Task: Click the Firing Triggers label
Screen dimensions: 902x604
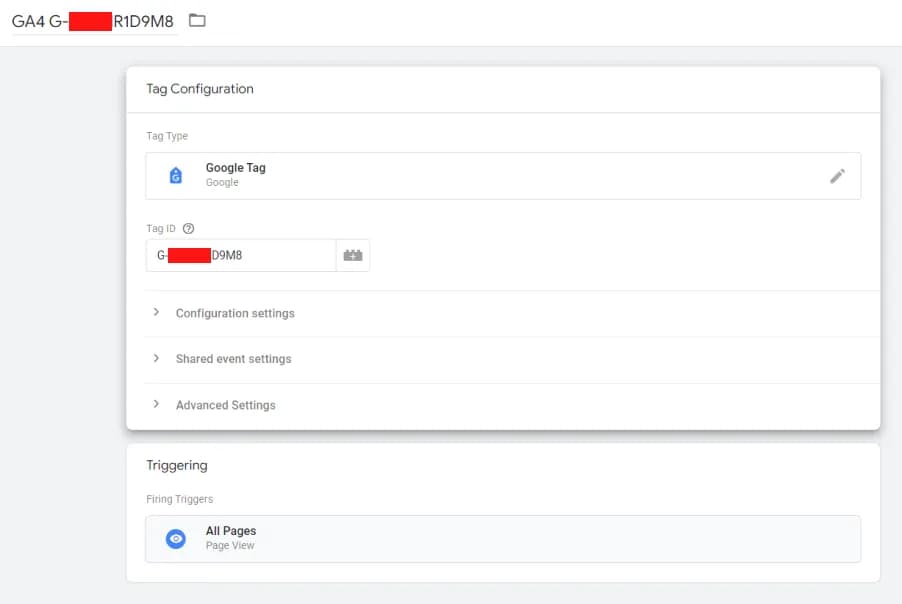Action: tap(179, 499)
